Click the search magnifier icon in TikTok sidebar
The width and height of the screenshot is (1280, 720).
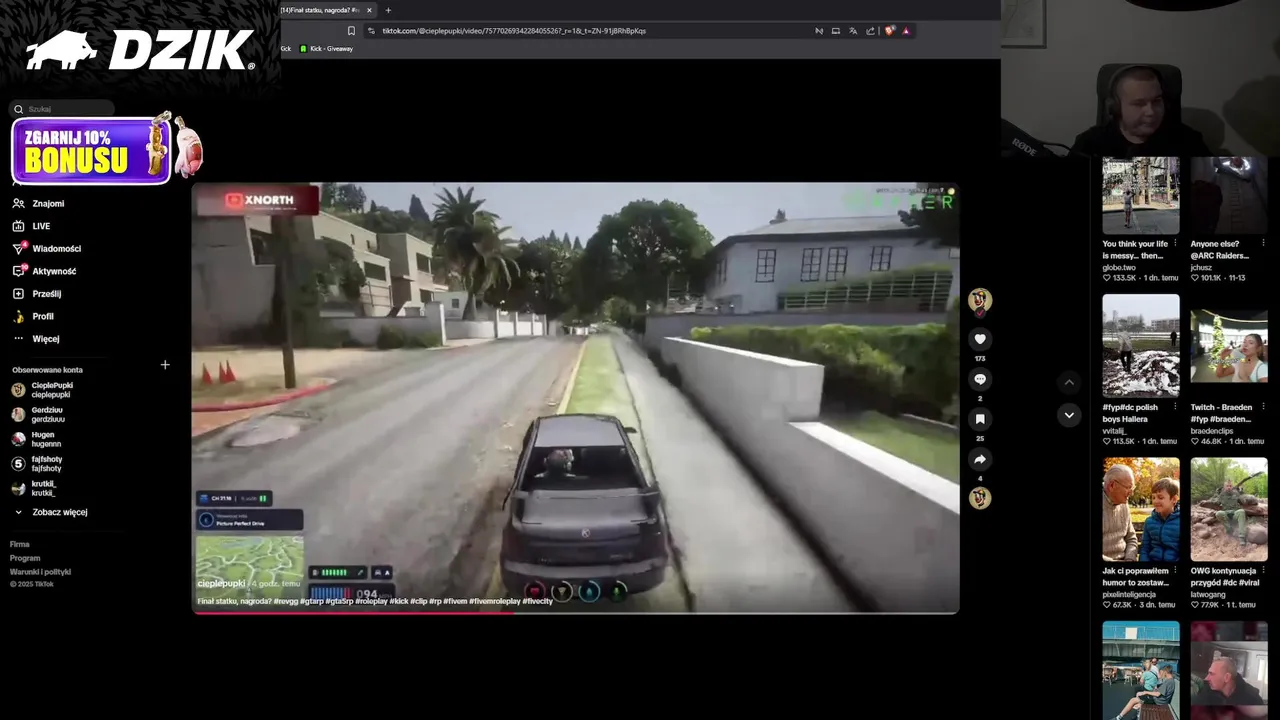pyautogui.click(x=18, y=109)
